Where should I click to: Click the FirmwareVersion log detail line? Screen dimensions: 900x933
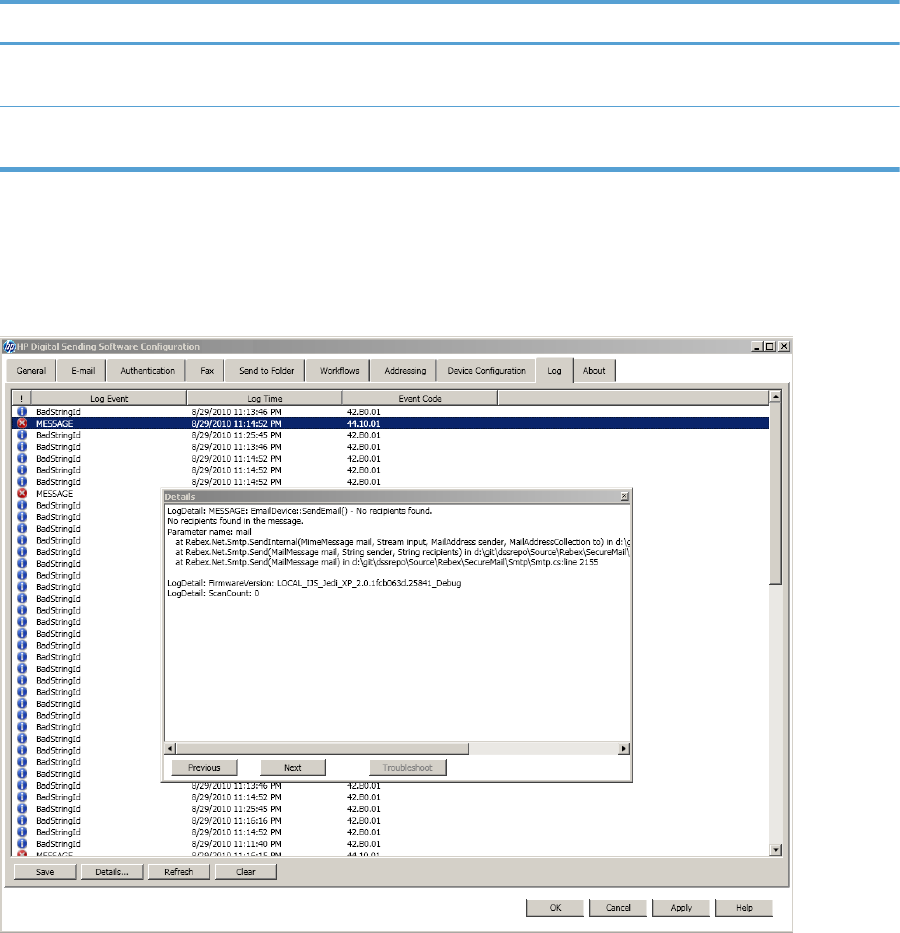(x=314, y=583)
